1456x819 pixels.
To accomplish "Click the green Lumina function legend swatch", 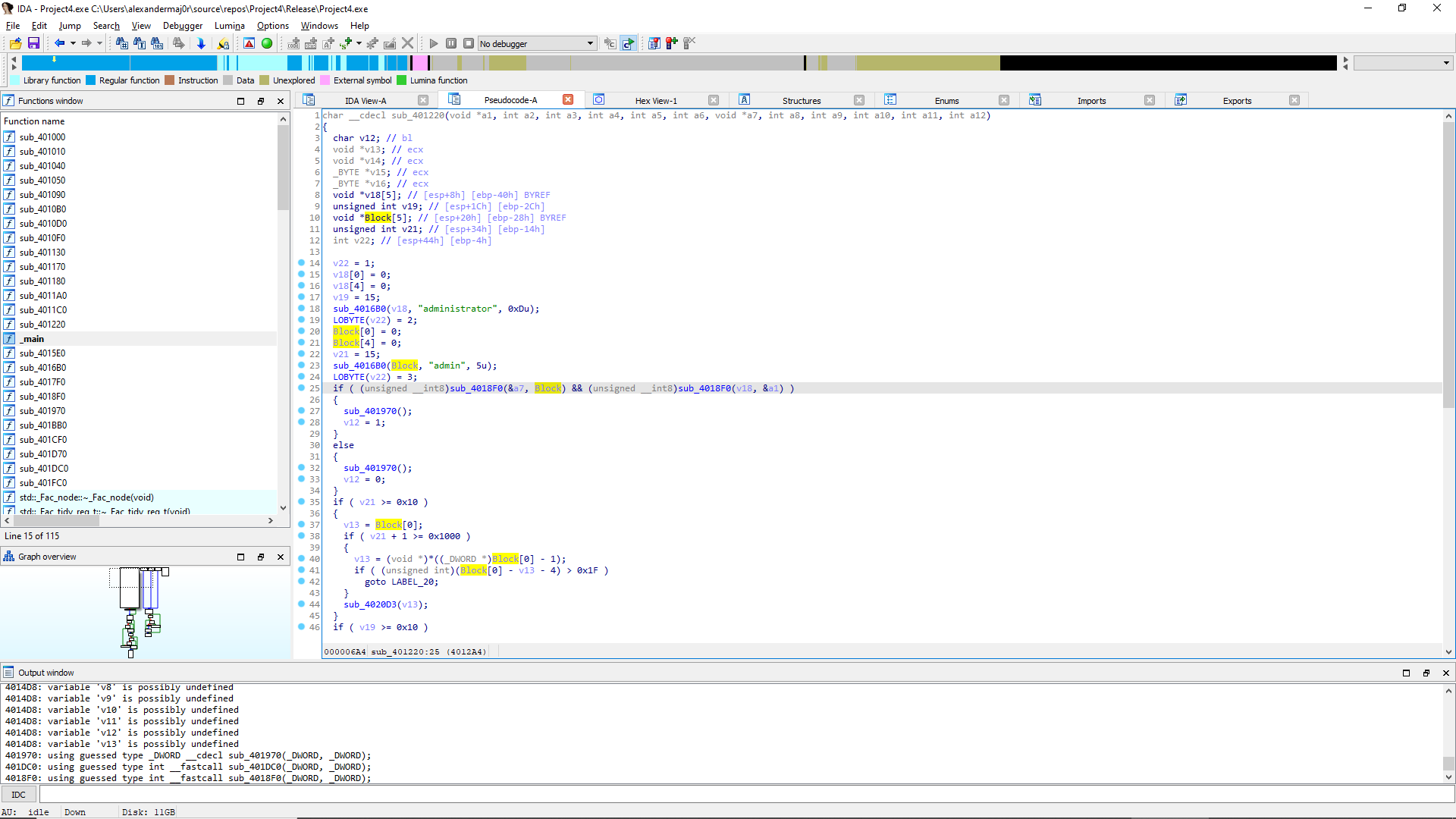I will [x=402, y=80].
